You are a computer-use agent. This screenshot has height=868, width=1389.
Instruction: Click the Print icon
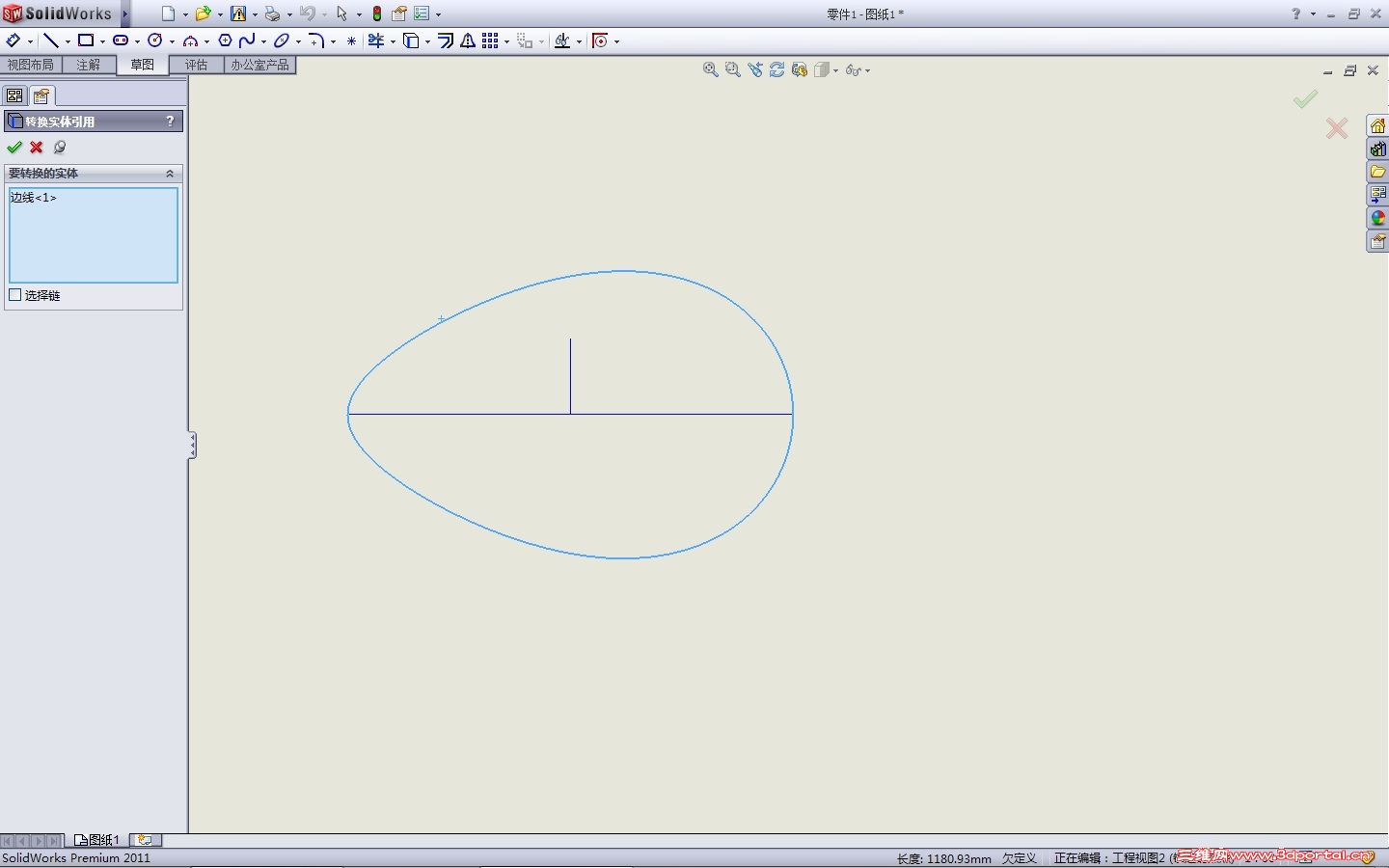click(272, 14)
